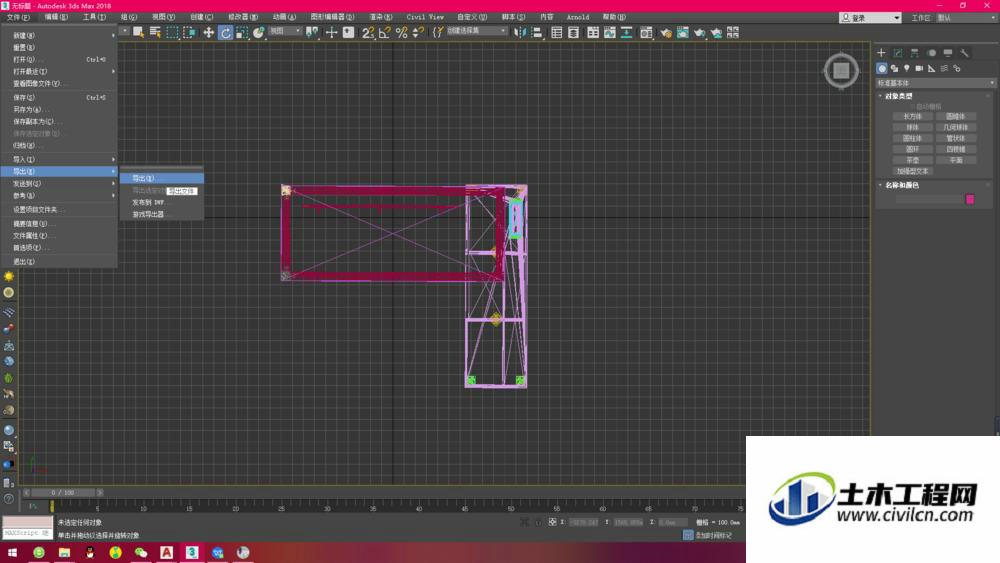Screen dimensions: 1000x563
Task: Expand 发送到(S) submenu
Action: point(59,184)
